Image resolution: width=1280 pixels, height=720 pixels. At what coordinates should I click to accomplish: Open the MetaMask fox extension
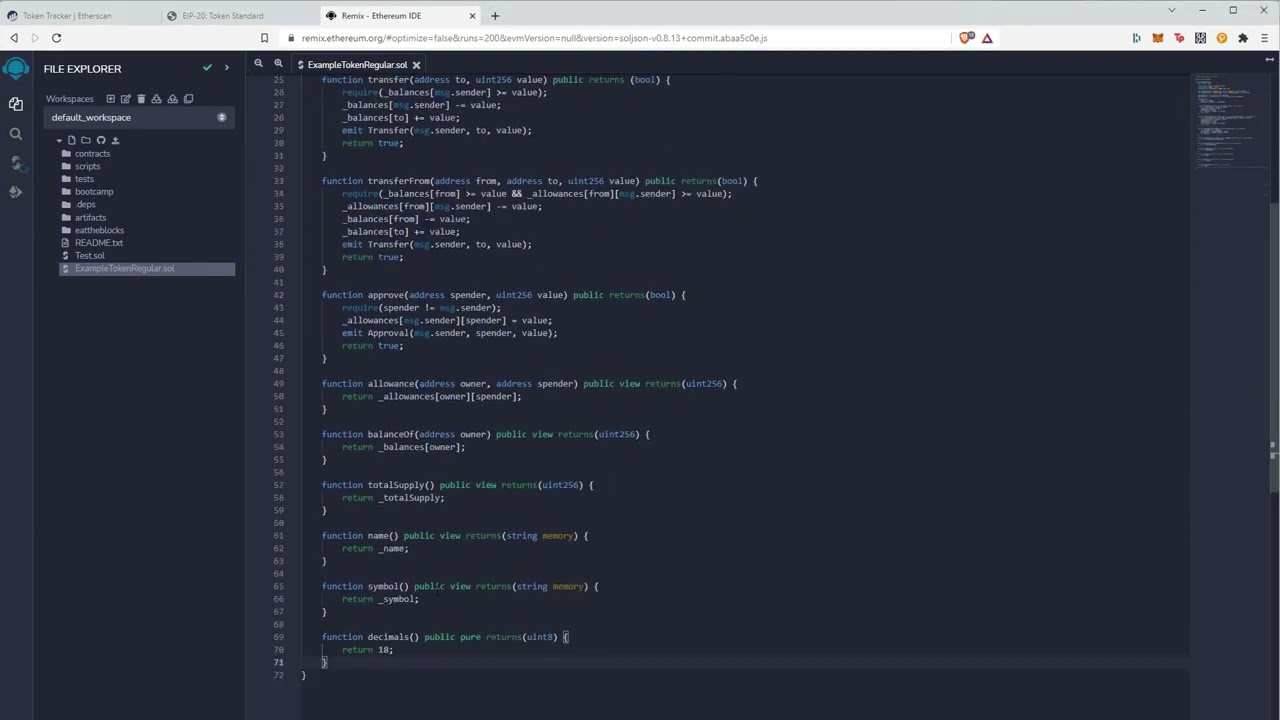1158,38
